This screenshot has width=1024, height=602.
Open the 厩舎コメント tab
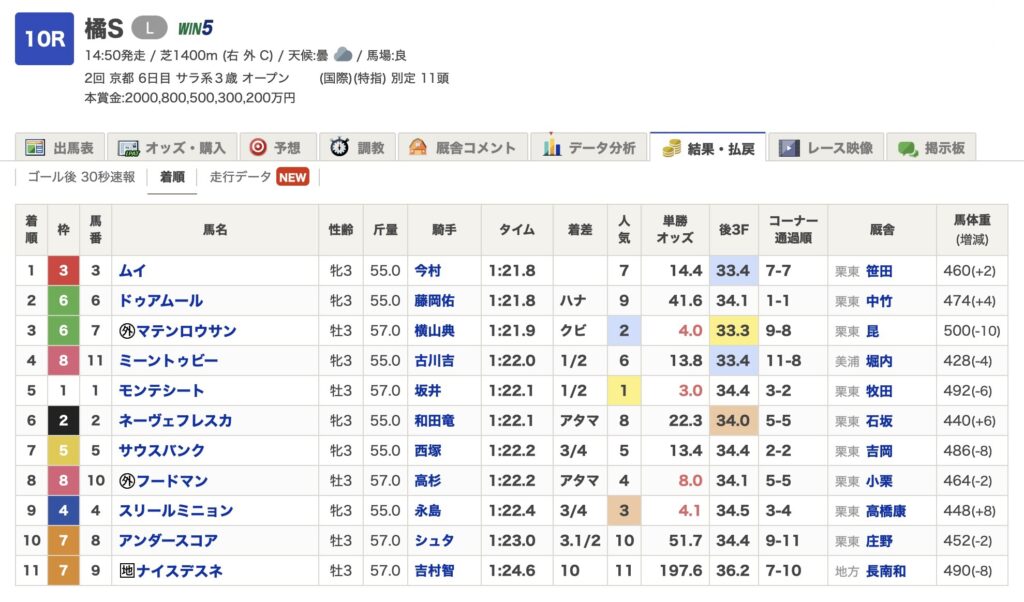[462, 148]
